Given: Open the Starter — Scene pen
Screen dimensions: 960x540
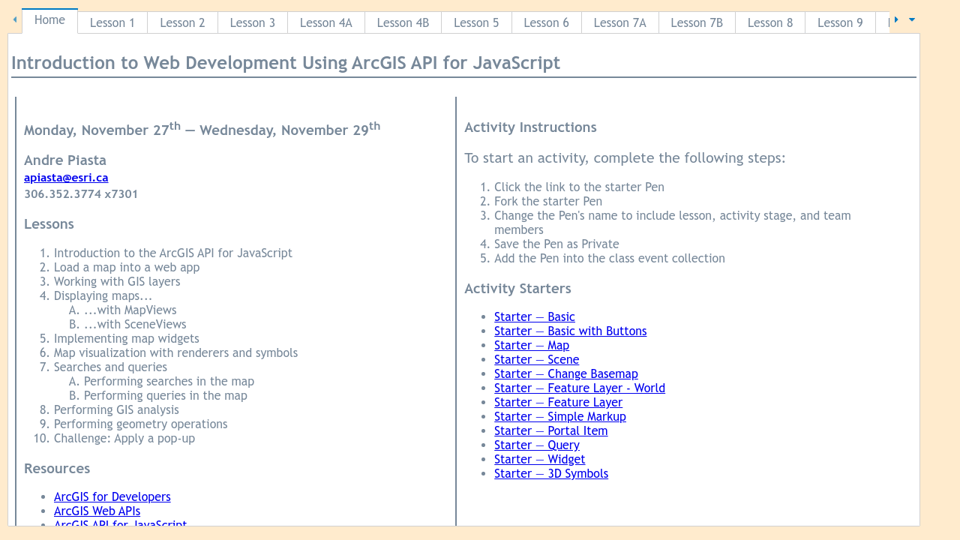Looking at the screenshot, I should point(536,360).
